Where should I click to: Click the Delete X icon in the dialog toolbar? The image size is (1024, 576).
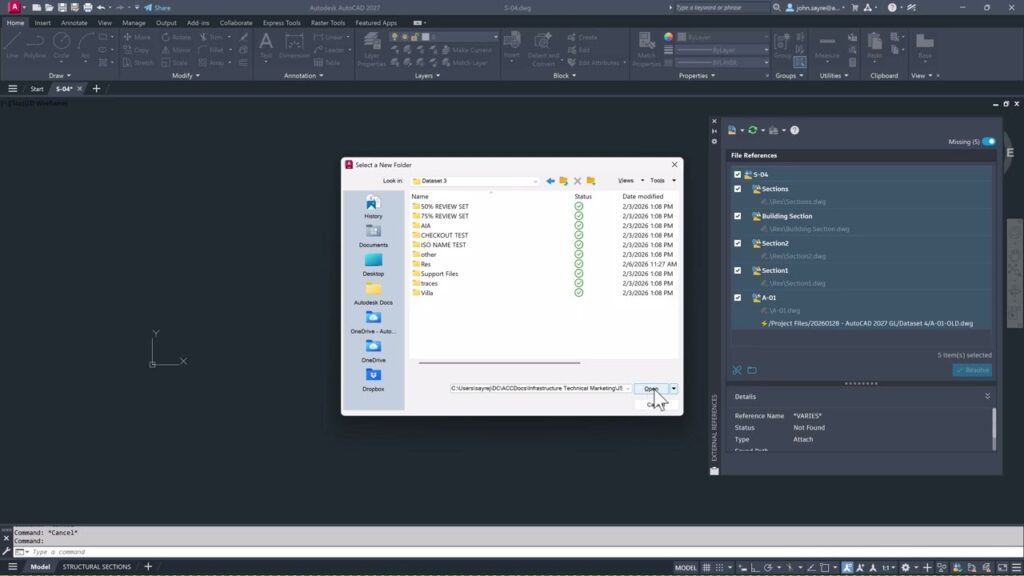click(x=577, y=181)
